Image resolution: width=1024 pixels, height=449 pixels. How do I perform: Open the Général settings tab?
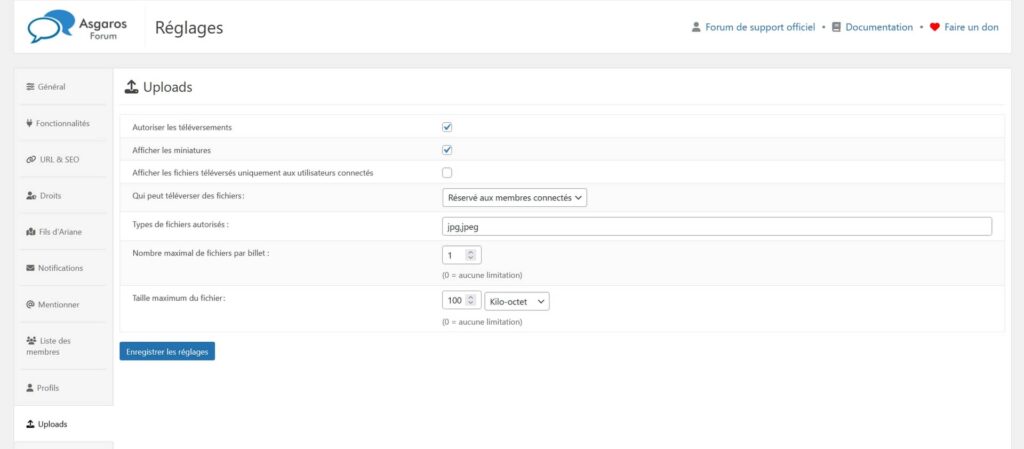pyautogui.click(x=51, y=87)
